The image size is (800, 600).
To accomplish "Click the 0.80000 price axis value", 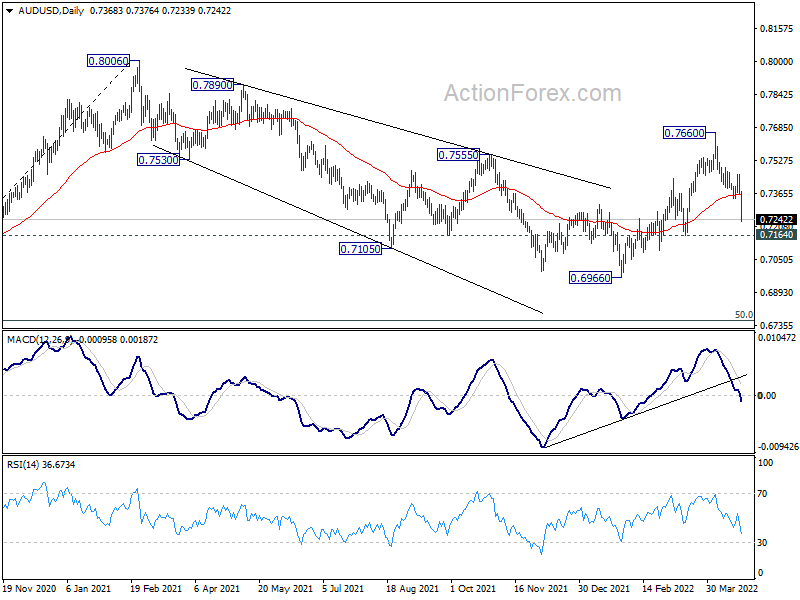I will point(777,61).
